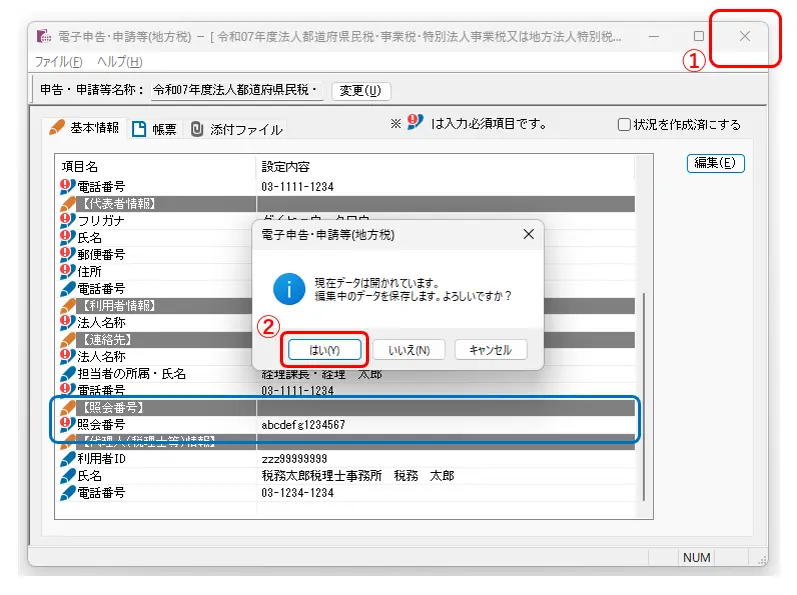This screenshot has width=797, height=595.
Task: Click the 編集(E) button
Action: coord(715,163)
